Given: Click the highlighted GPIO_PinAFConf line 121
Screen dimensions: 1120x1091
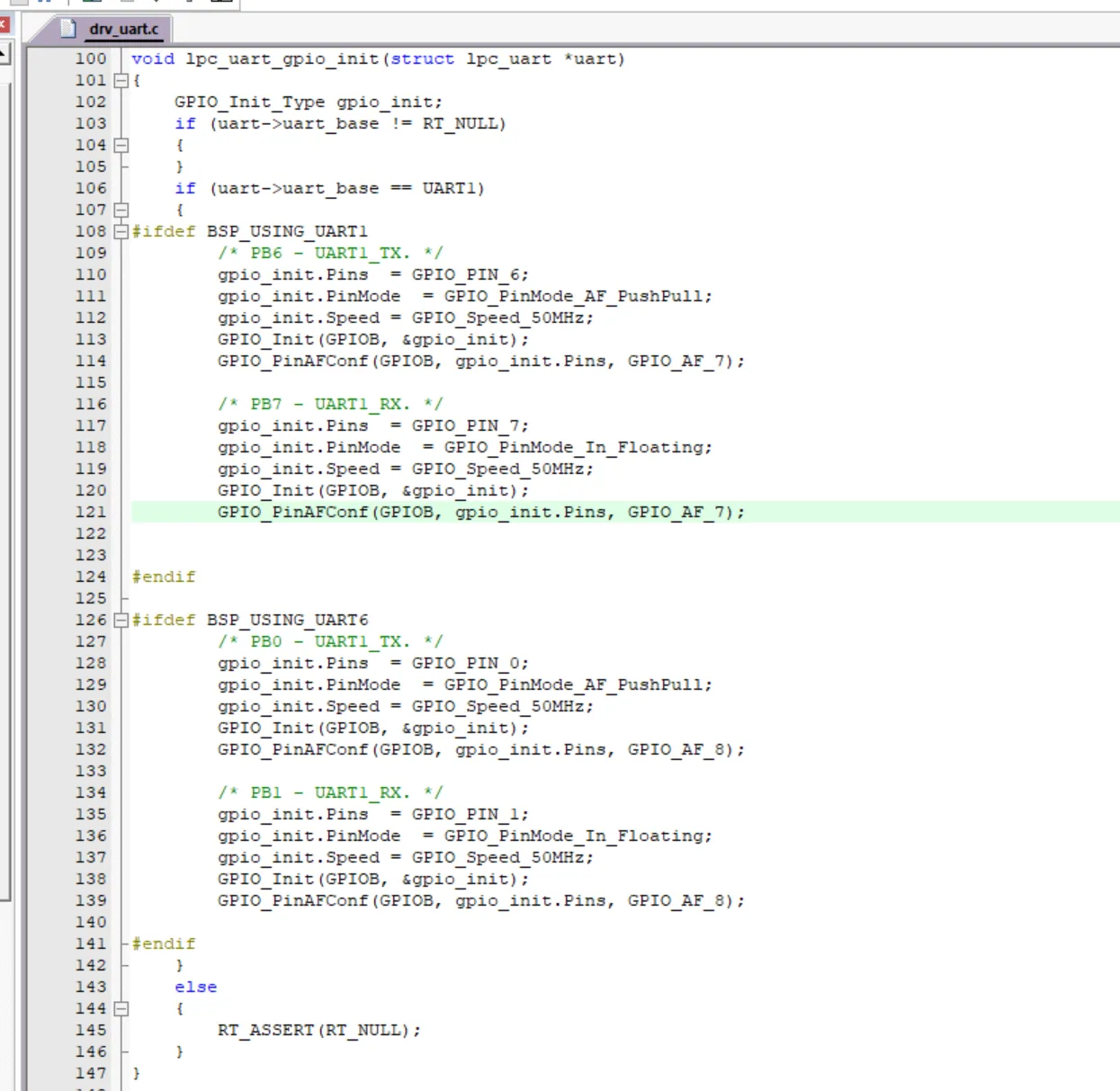Looking at the screenshot, I should pyautogui.click(x=481, y=512).
